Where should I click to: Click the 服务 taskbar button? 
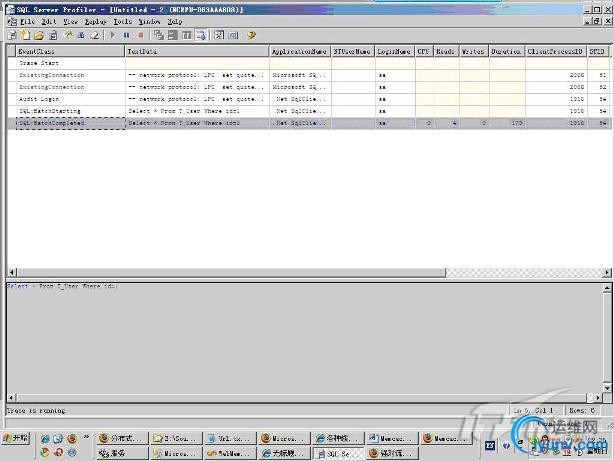coord(123,454)
